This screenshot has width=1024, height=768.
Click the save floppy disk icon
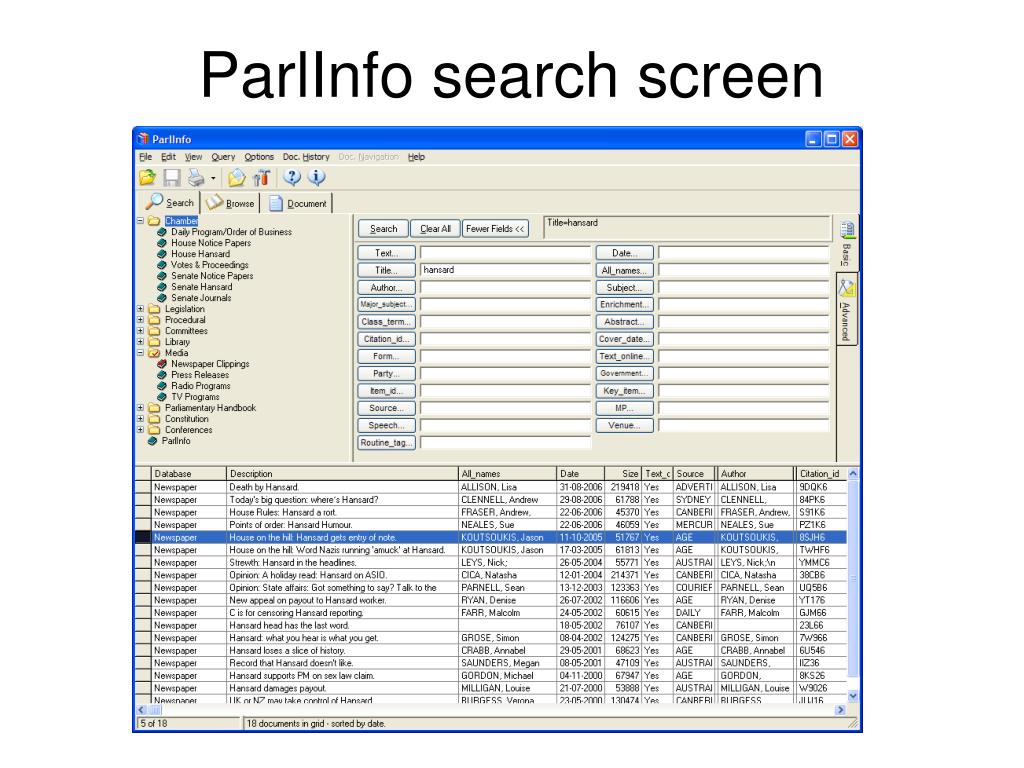(172, 178)
